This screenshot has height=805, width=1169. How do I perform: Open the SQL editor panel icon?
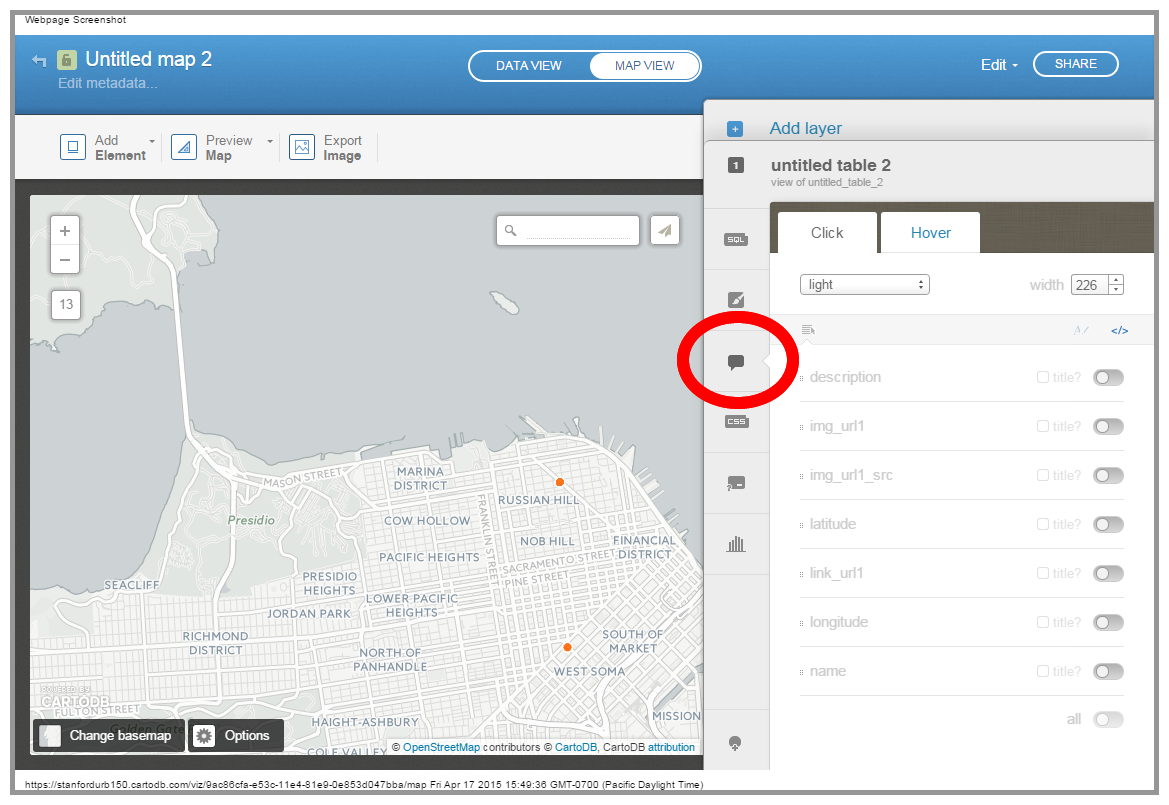pyautogui.click(x=736, y=239)
